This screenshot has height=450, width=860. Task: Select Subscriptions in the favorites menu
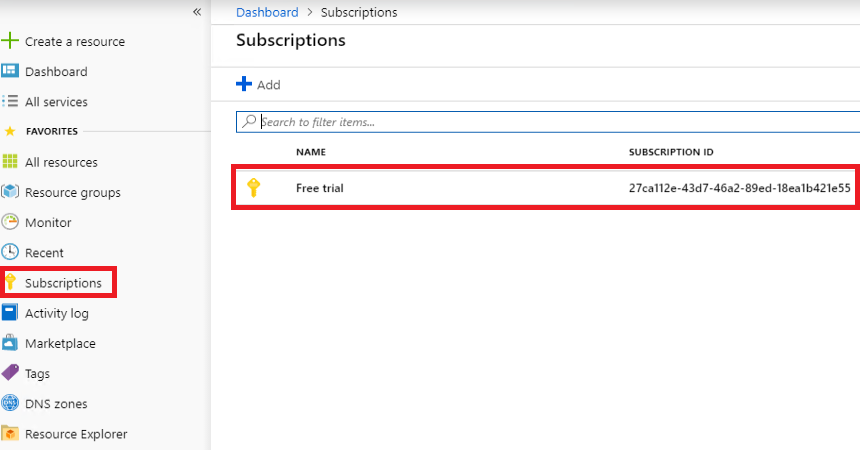click(63, 283)
